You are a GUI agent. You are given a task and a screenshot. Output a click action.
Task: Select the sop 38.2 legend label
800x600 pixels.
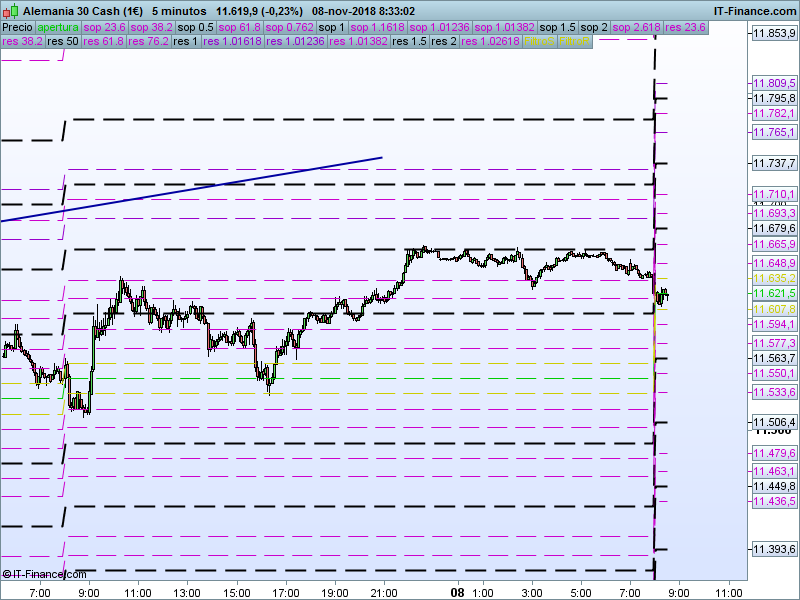point(151,27)
